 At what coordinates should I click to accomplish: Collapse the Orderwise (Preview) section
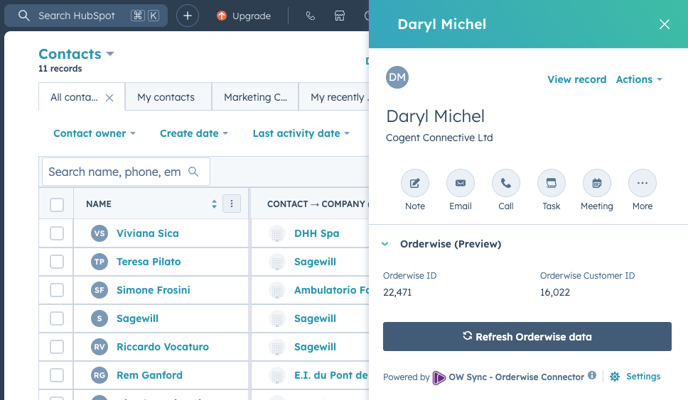point(385,244)
